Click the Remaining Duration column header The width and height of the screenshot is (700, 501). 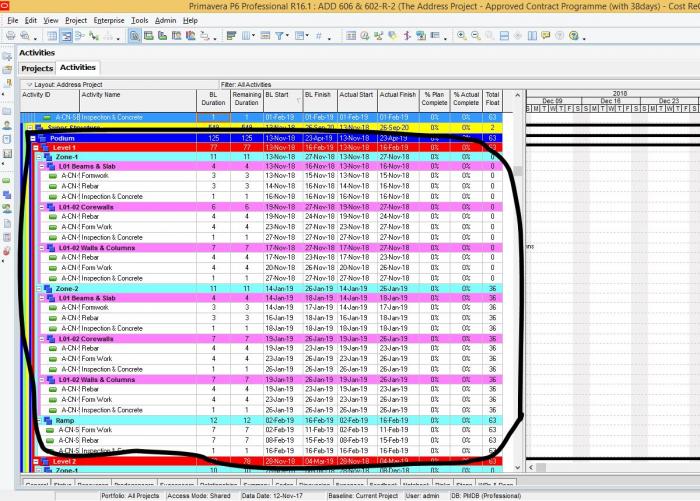(x=246, y=100)
